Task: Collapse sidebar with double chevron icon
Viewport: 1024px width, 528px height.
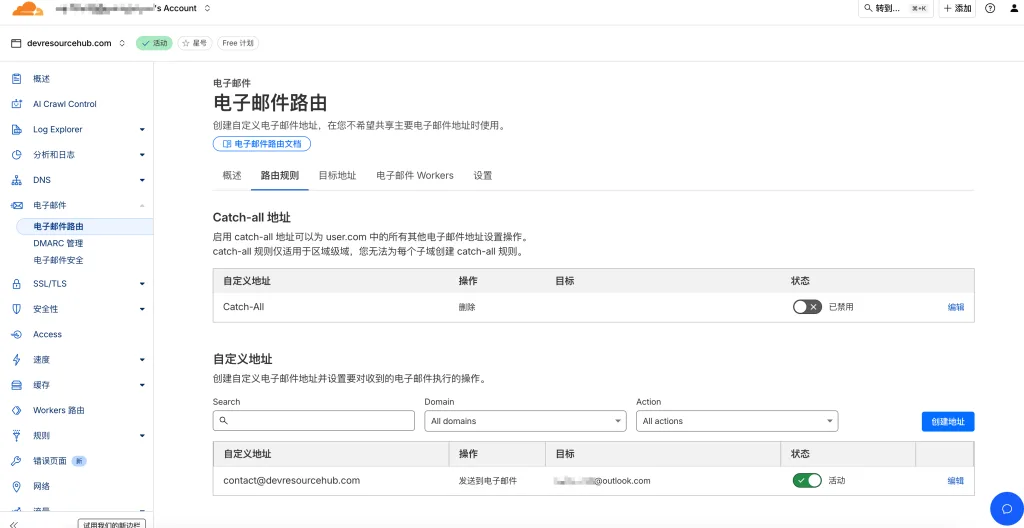Action: click(x=14, y=524)
